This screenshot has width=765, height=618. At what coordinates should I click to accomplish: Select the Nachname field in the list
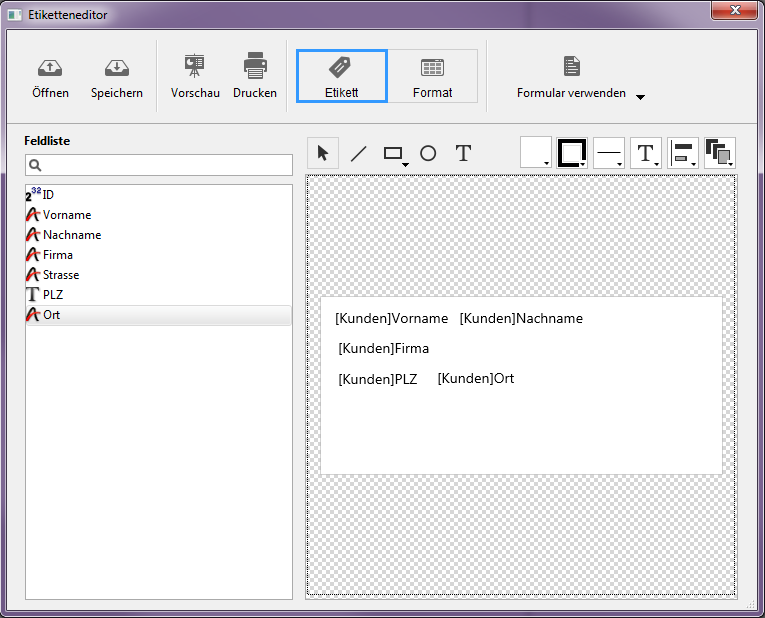72,235
